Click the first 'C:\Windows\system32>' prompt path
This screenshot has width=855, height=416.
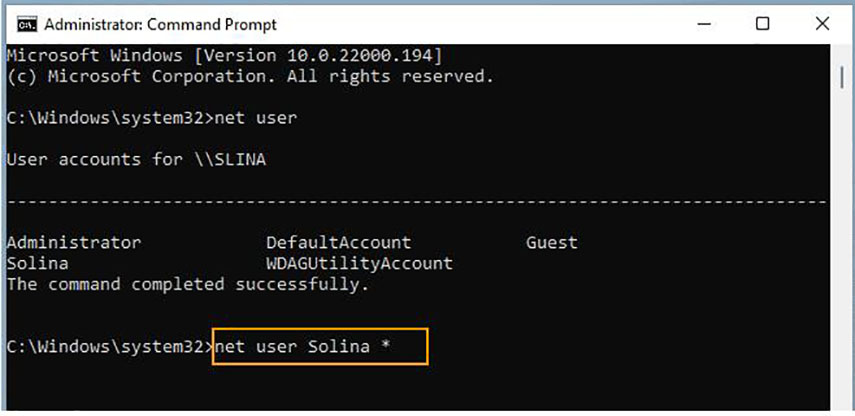[x=109, y=117]
